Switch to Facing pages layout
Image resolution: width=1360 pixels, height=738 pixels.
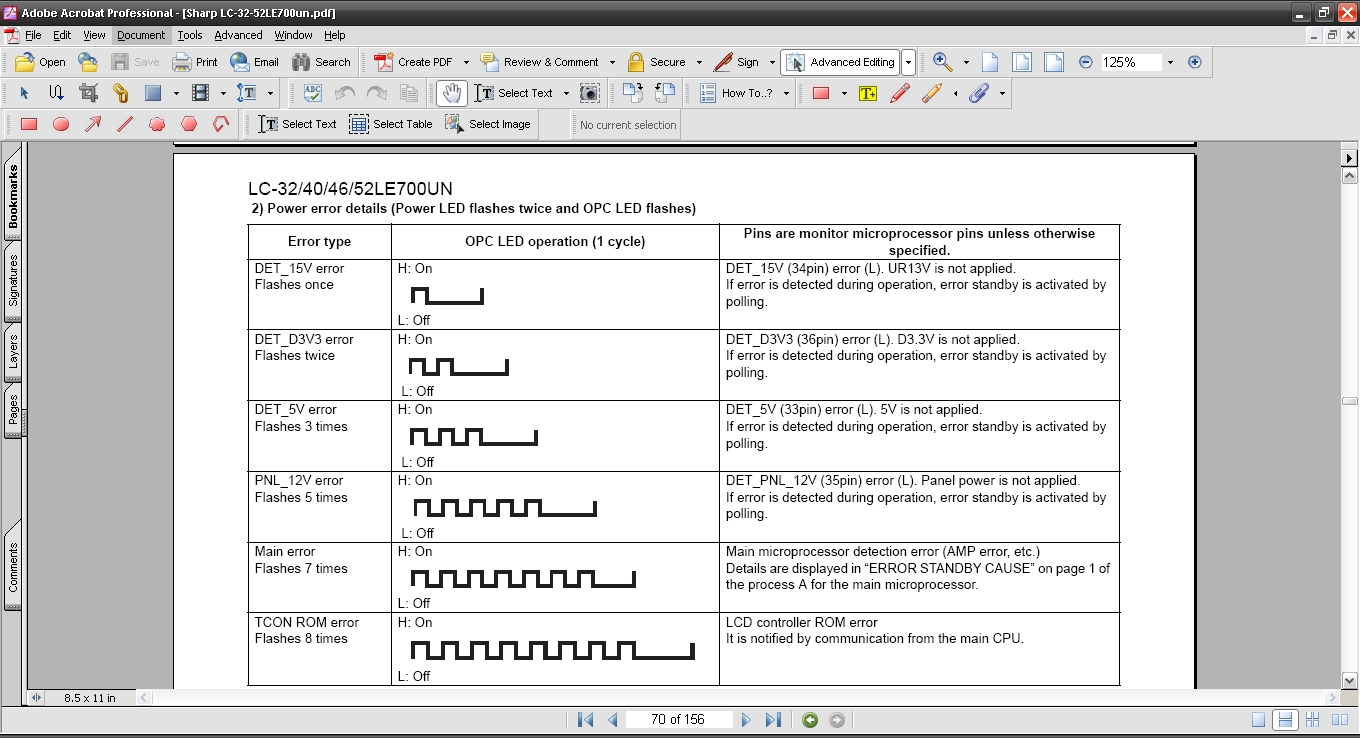[x=1338, y=720]
